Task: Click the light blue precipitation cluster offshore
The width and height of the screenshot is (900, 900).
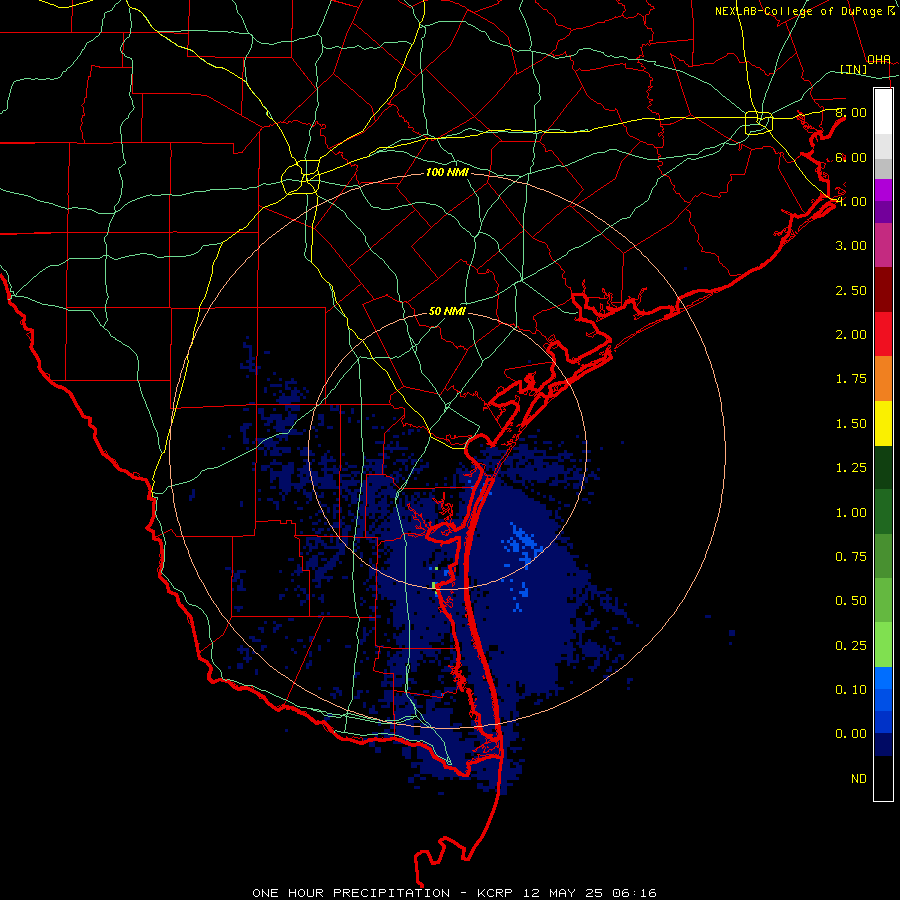Action: (523, 542)
